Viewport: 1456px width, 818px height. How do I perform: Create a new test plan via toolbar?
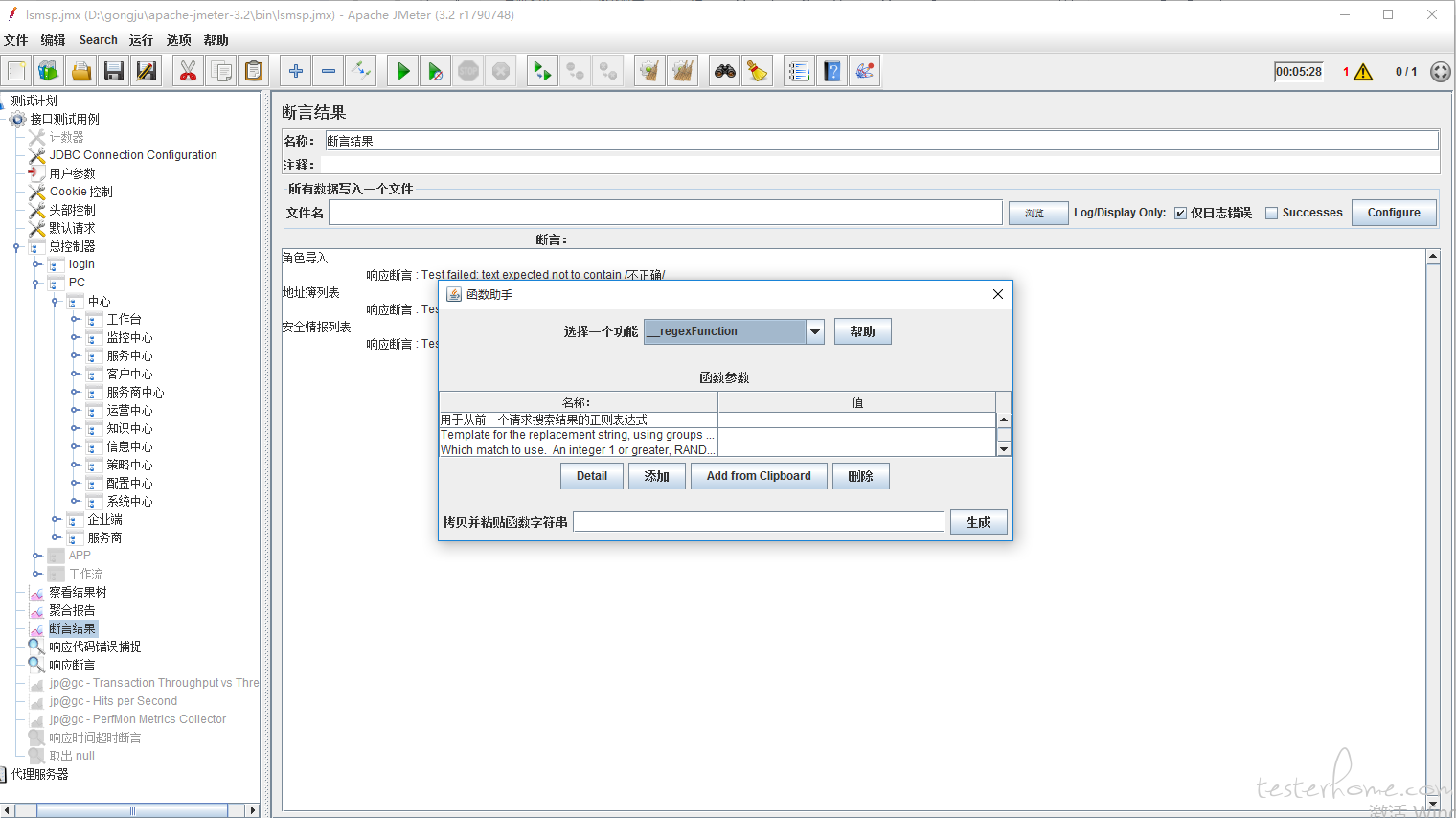coord(16,71)
